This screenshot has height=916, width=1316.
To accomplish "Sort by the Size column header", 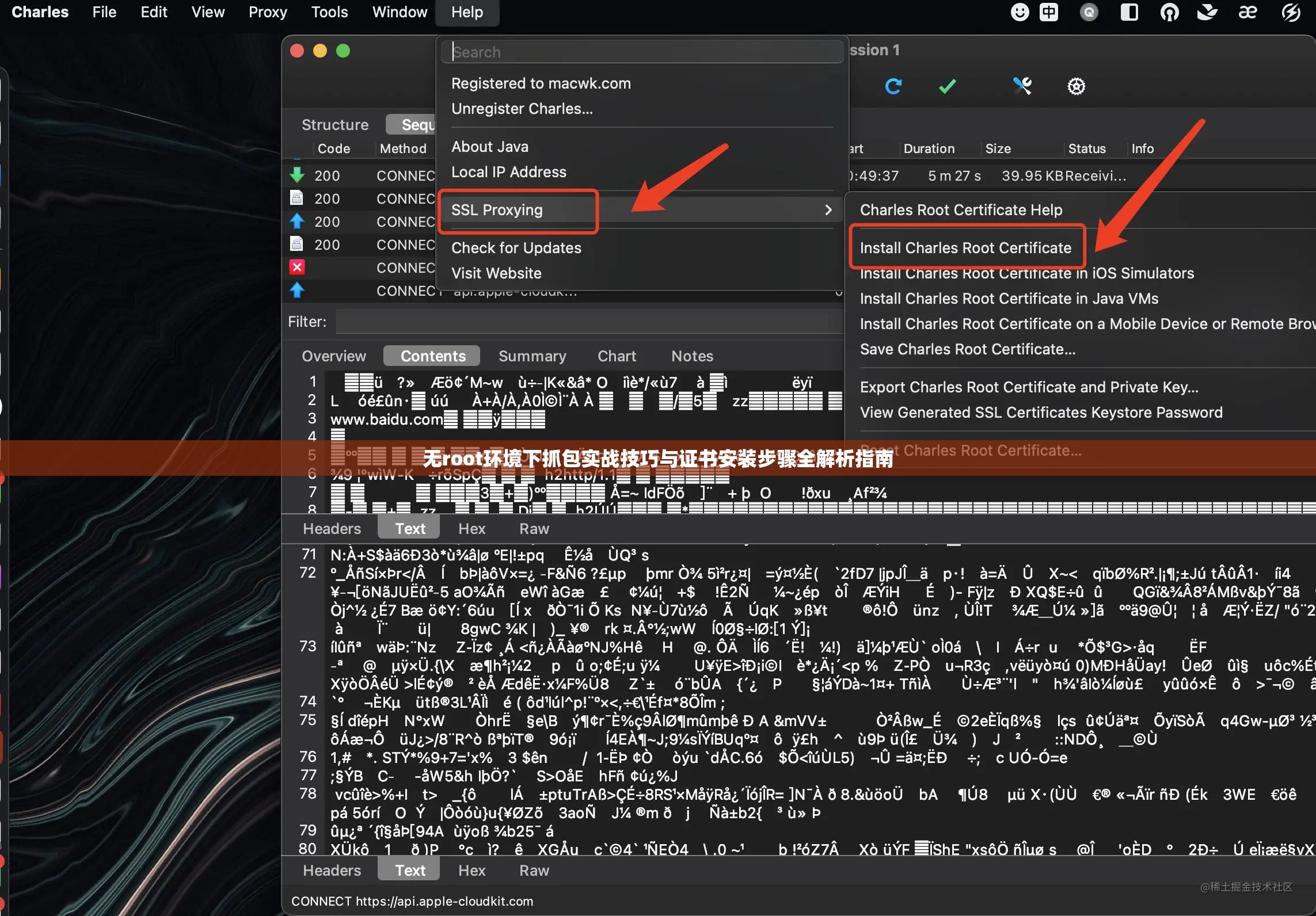I will tap(998, 148).
